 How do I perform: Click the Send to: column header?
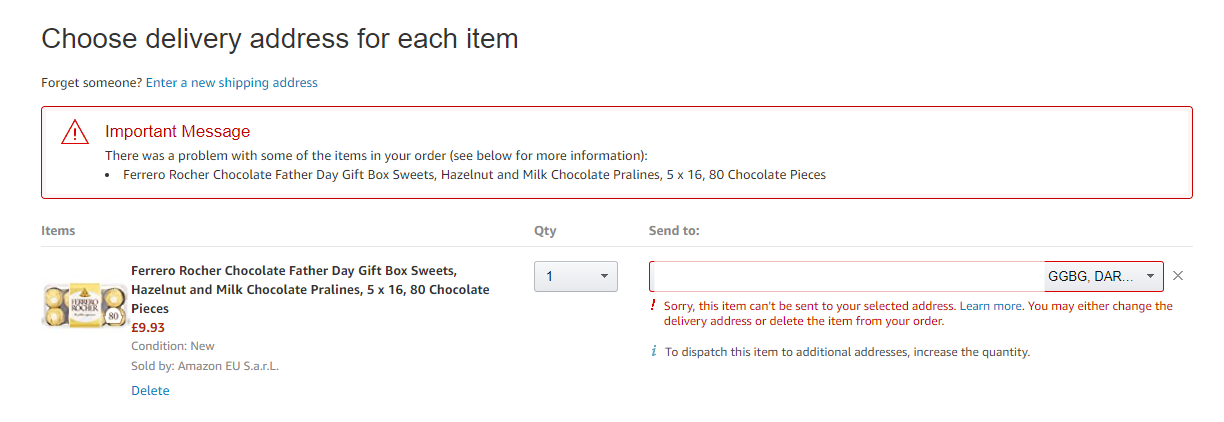coord(674,231)
